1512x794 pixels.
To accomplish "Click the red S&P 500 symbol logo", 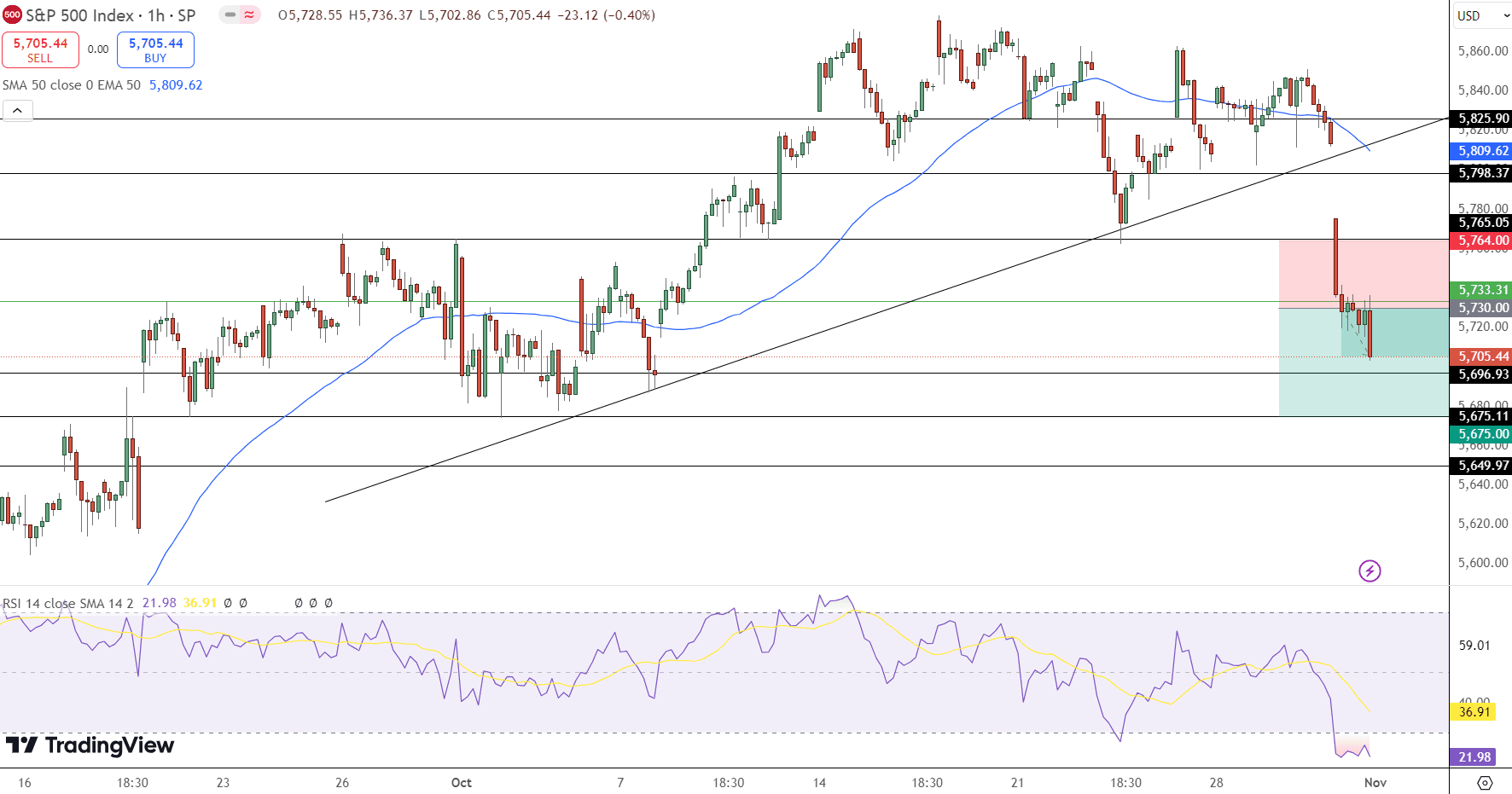I will click(x=12, y=15).
